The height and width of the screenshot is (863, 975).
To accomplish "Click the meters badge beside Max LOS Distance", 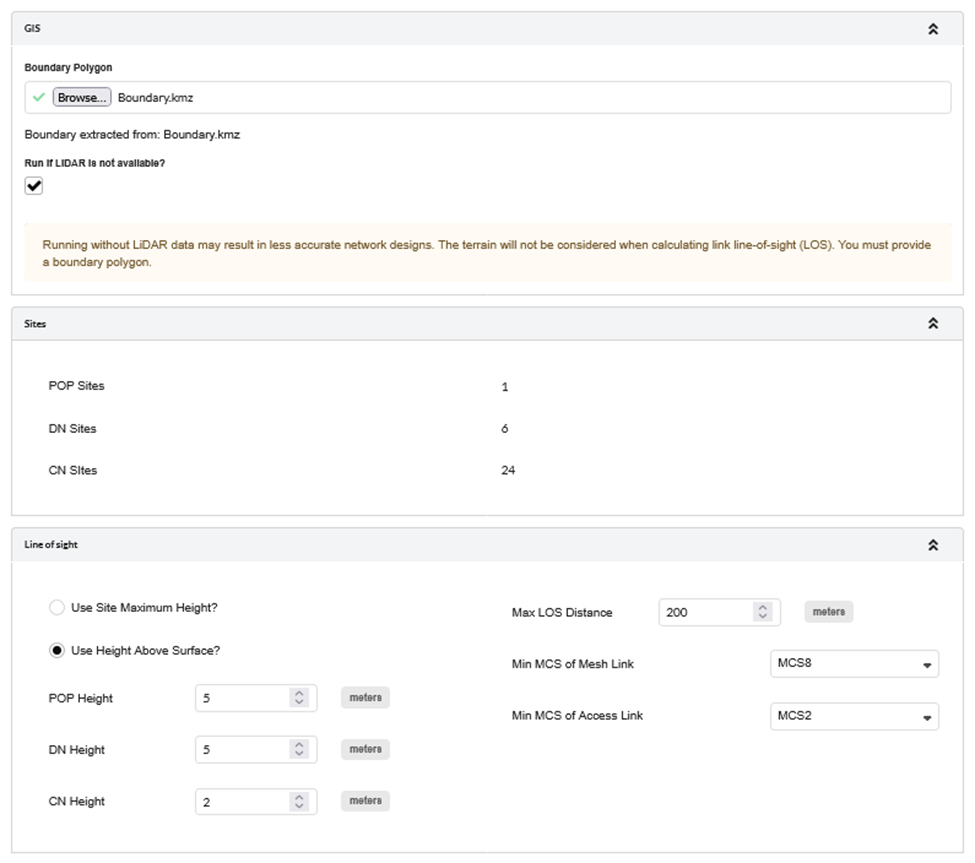I will pos(828,612).
